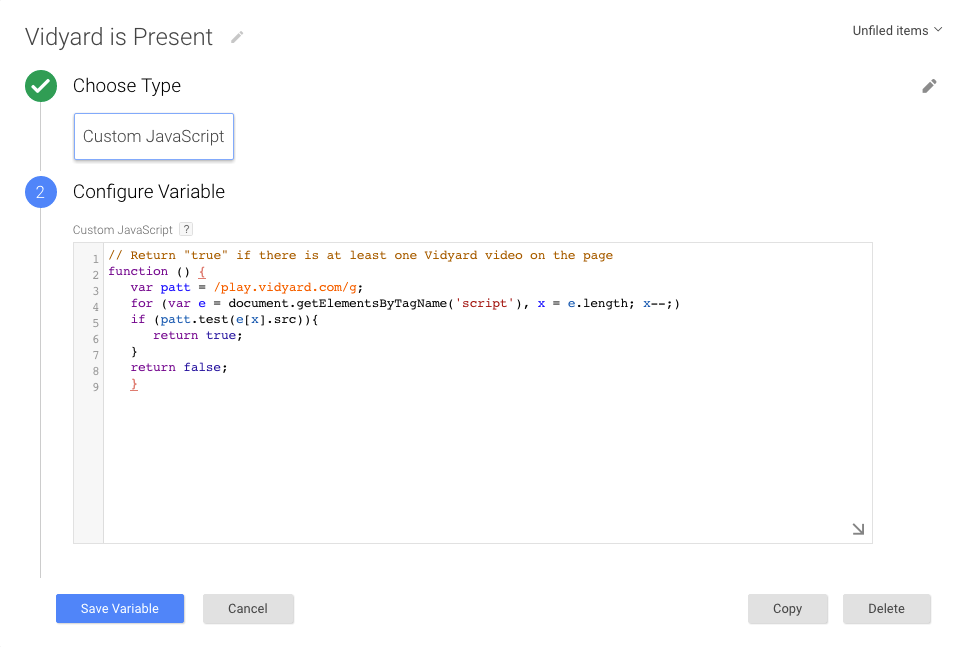This screenshot has height=647, width=969.
Task: Click the getElementsByTagName for-loop line
Action: click(405, 303)
